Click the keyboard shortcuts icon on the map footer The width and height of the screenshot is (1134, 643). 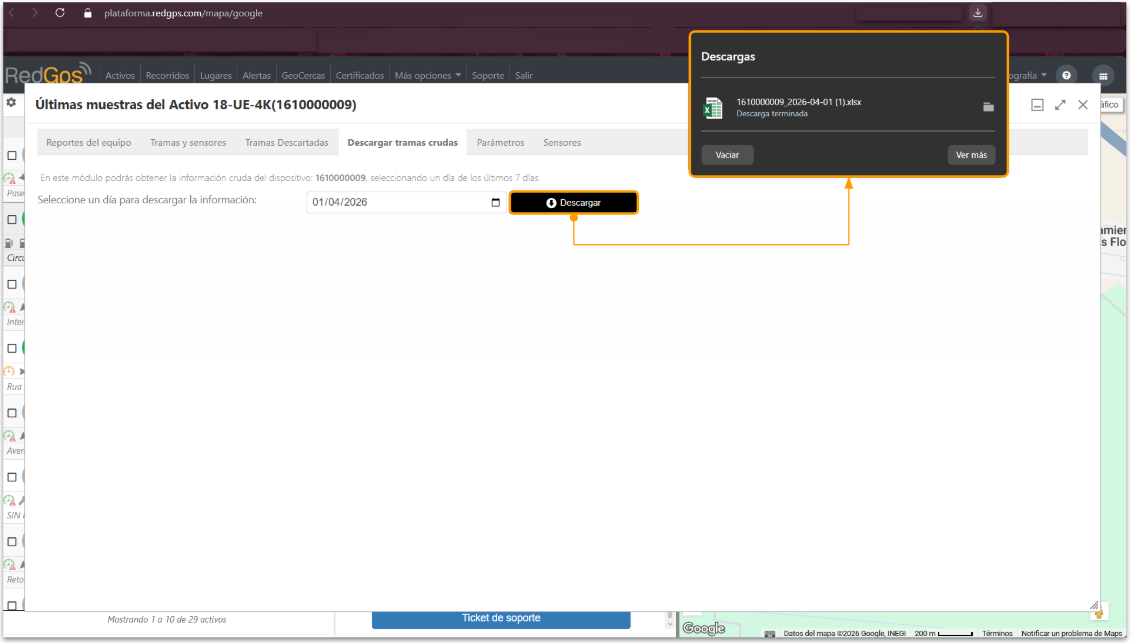[770, 634]
